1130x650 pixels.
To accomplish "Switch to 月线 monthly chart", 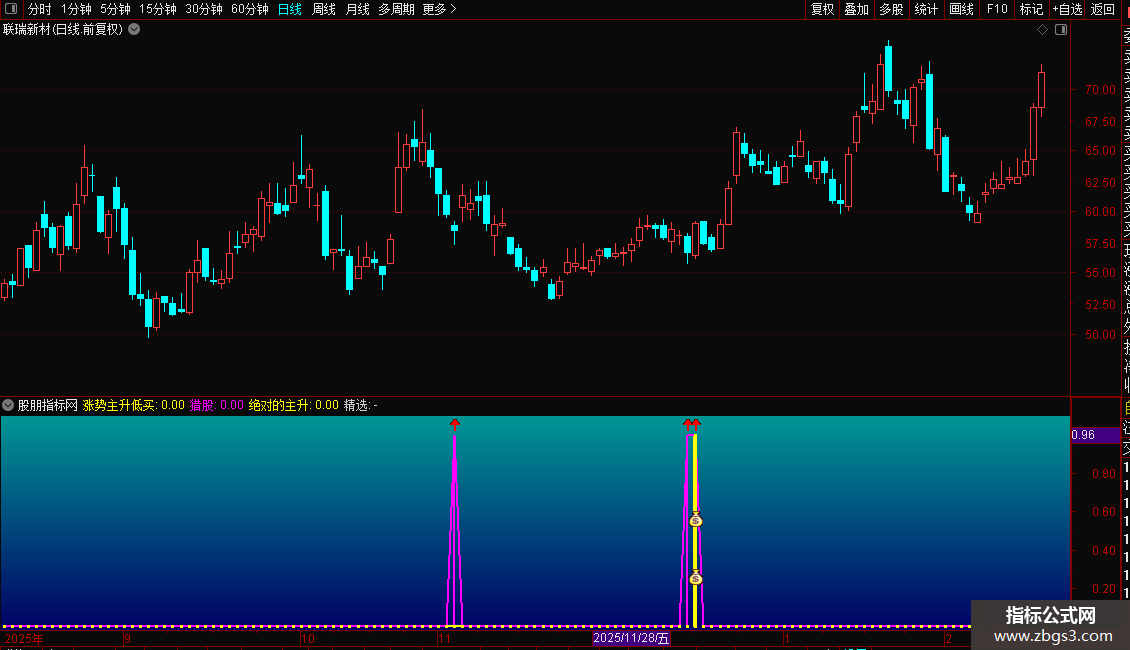I will click(x=357, y=9).
